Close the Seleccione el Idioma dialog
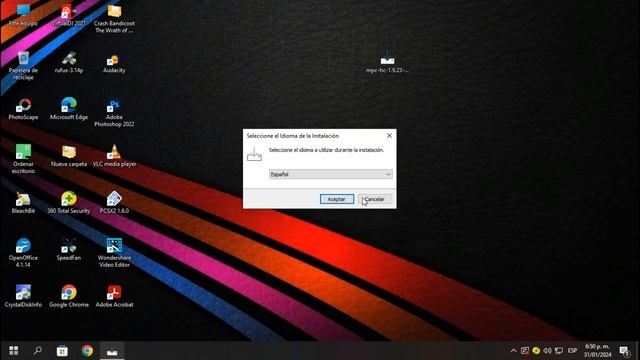This screenshot has width=640, height=360. click(389, 136)
